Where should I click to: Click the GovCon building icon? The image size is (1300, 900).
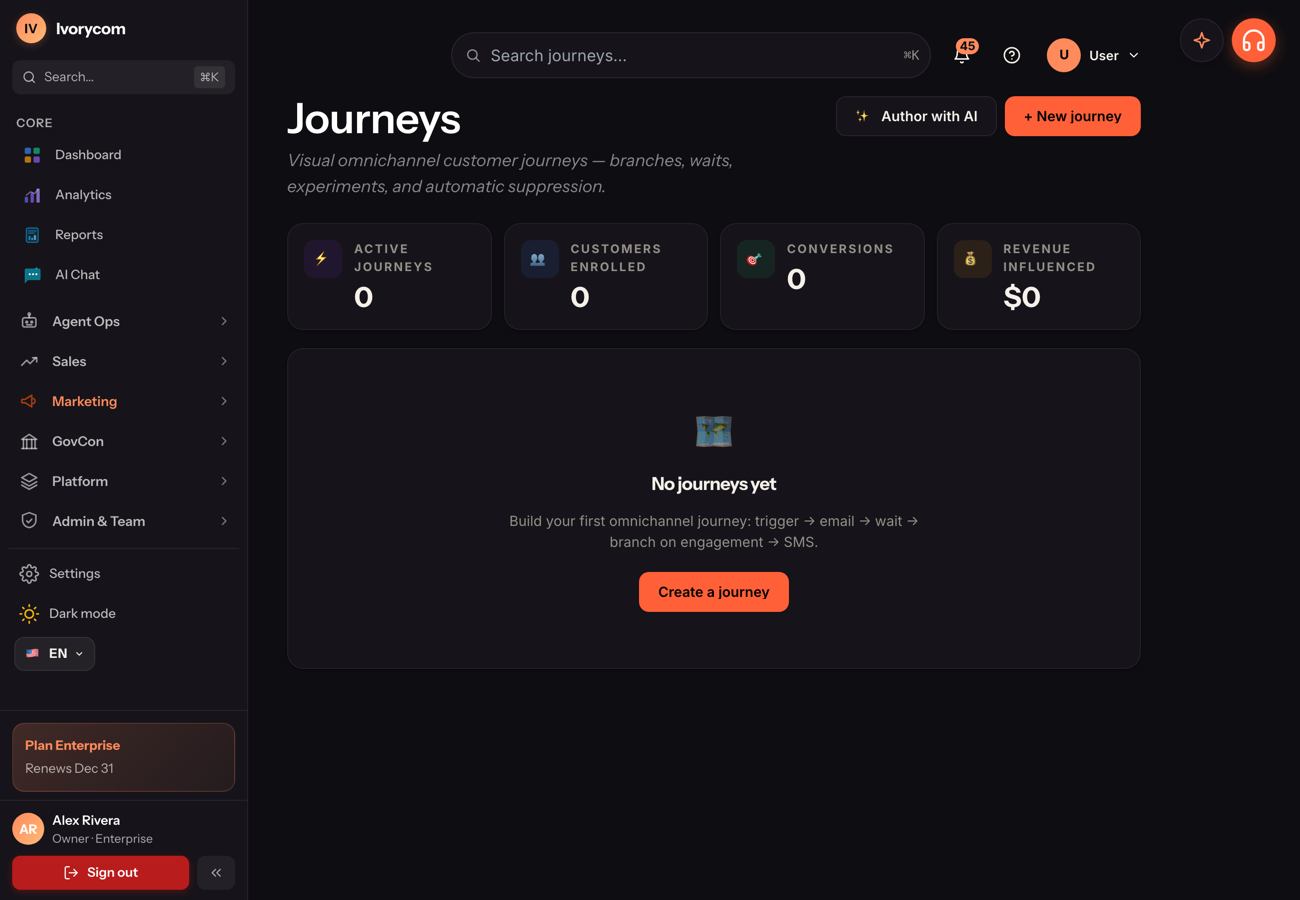pos(29,441)
